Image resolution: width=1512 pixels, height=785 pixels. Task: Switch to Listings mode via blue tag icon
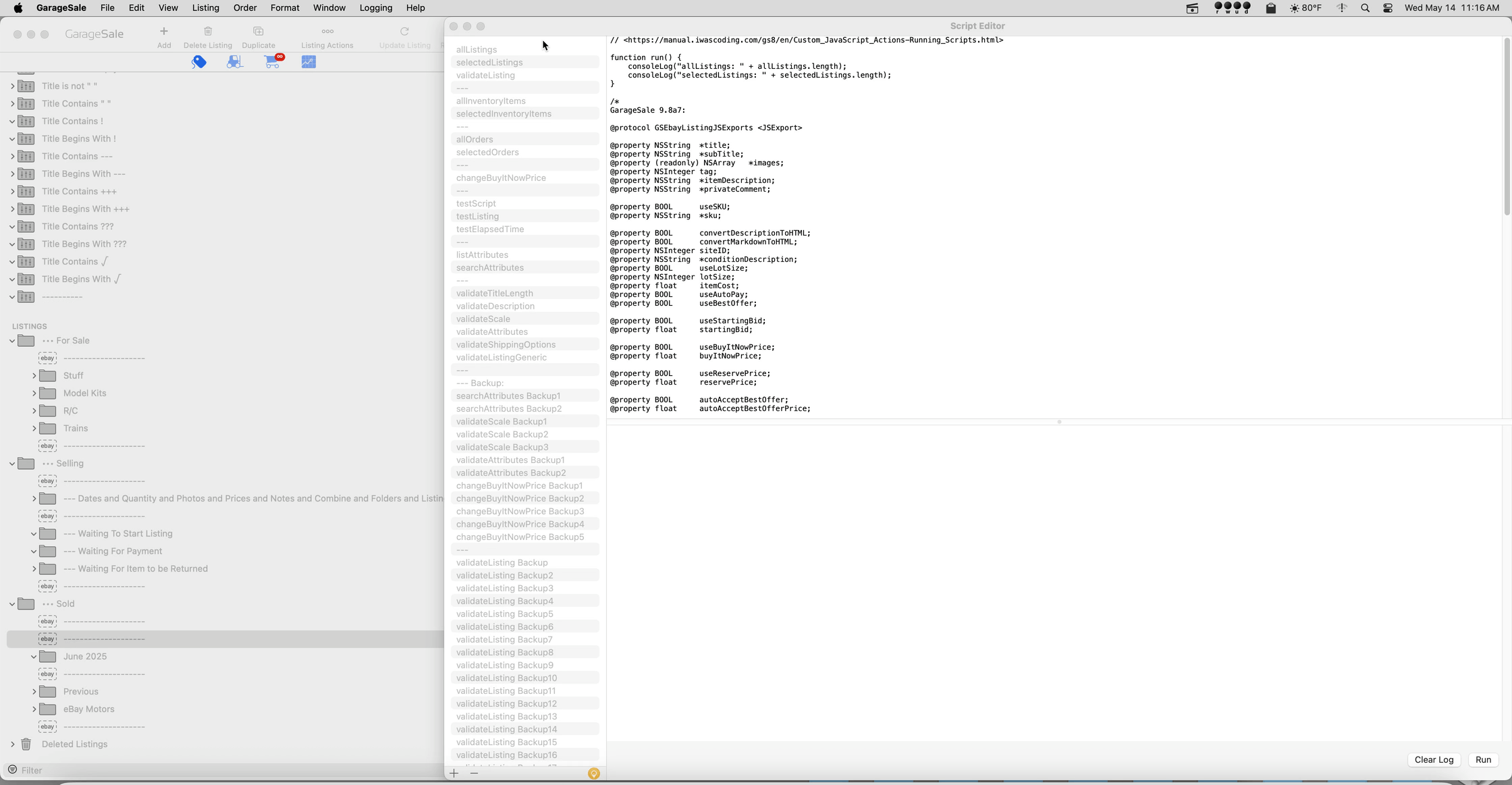(x=198, y=61)
